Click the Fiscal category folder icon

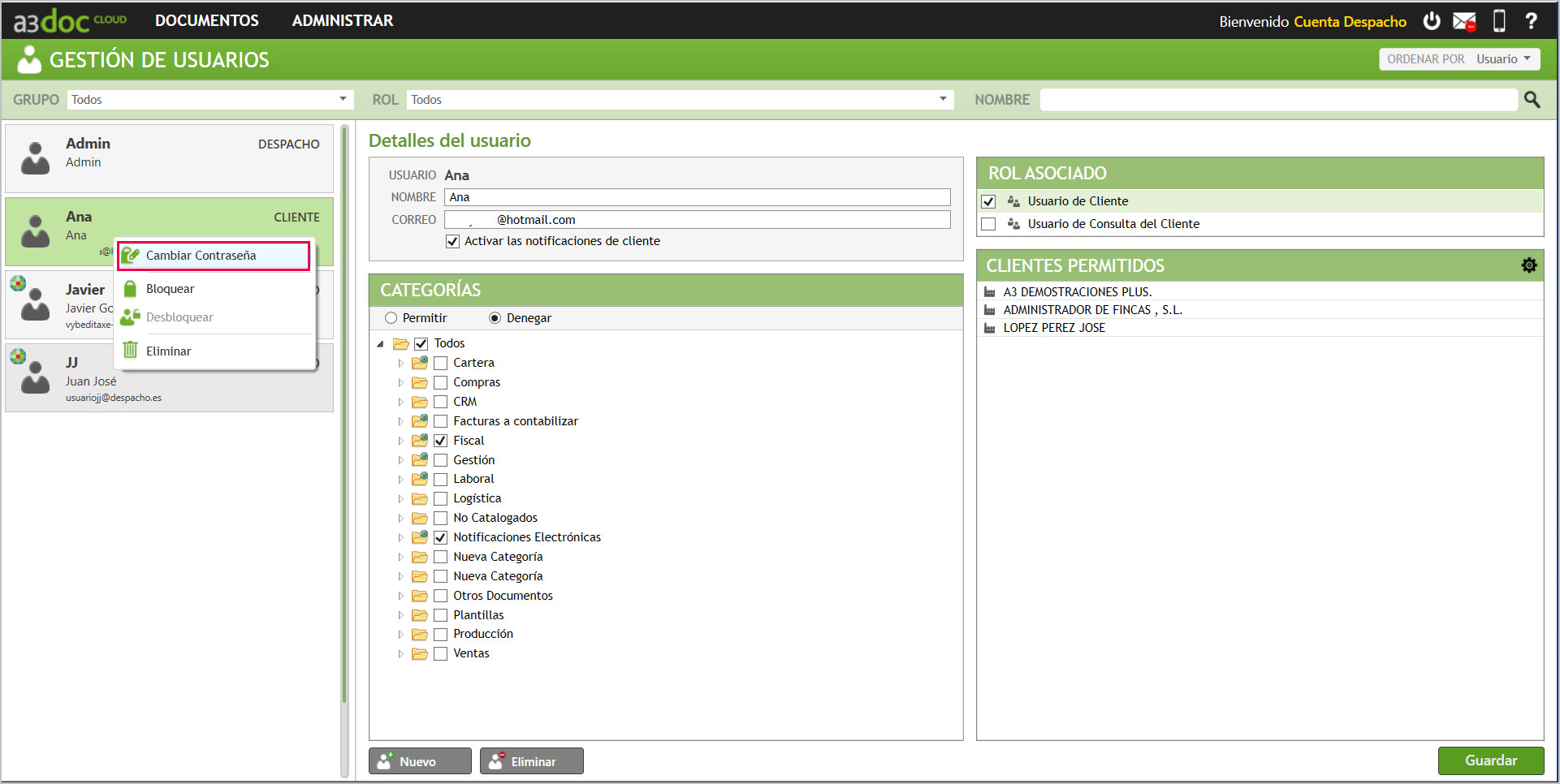[x=420, y=440]
